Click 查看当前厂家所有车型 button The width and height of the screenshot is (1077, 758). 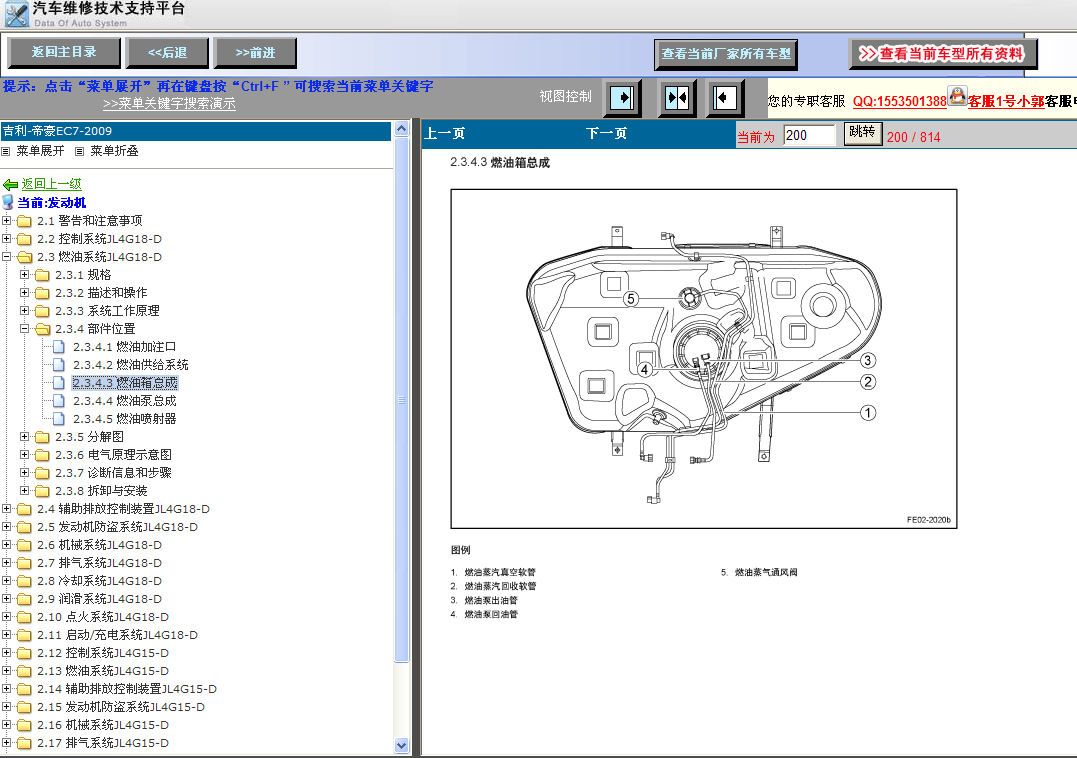click(x=725, y=54)
